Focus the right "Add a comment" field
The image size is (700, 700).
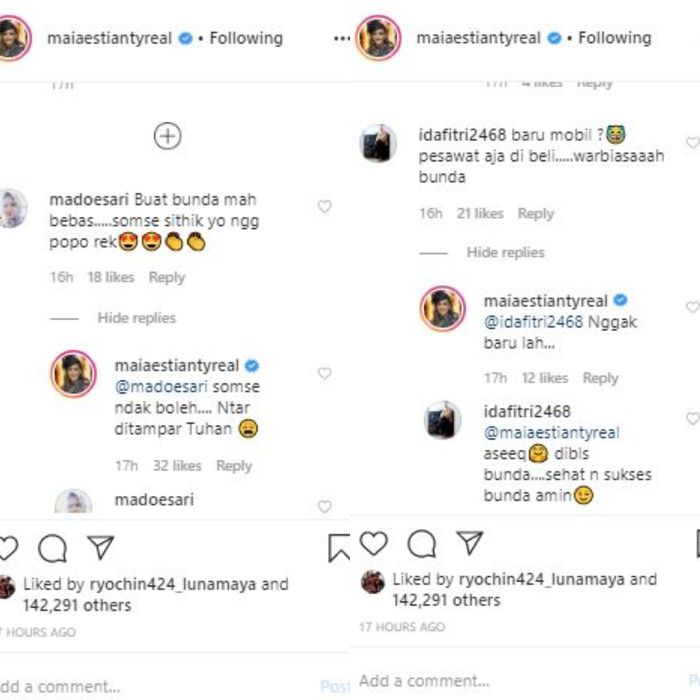click(x=500, y=681)
